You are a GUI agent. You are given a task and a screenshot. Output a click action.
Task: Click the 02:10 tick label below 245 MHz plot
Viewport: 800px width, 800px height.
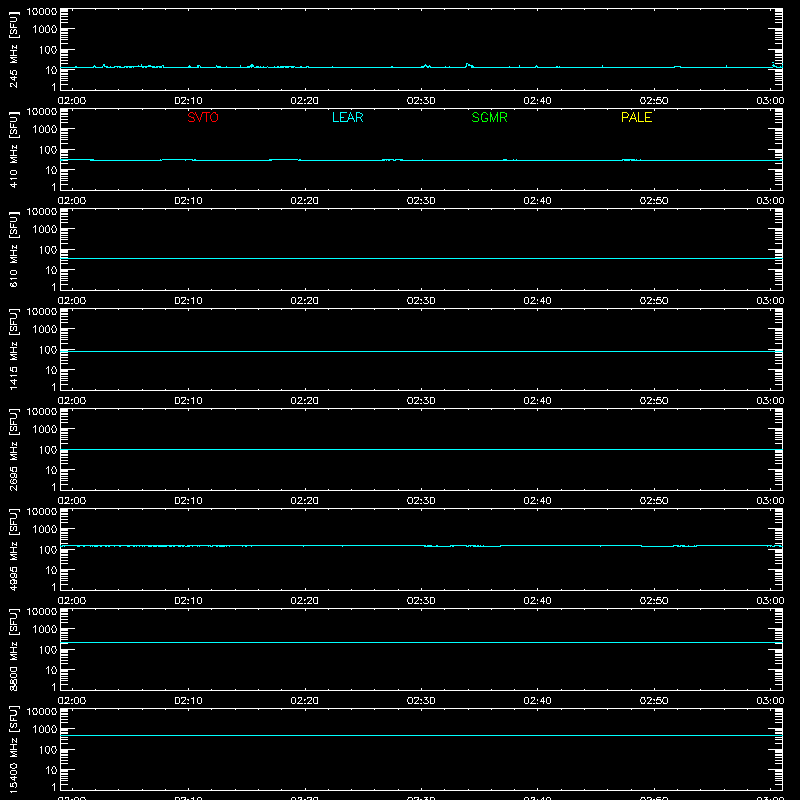pyautogui.click(x=188, y=101)
